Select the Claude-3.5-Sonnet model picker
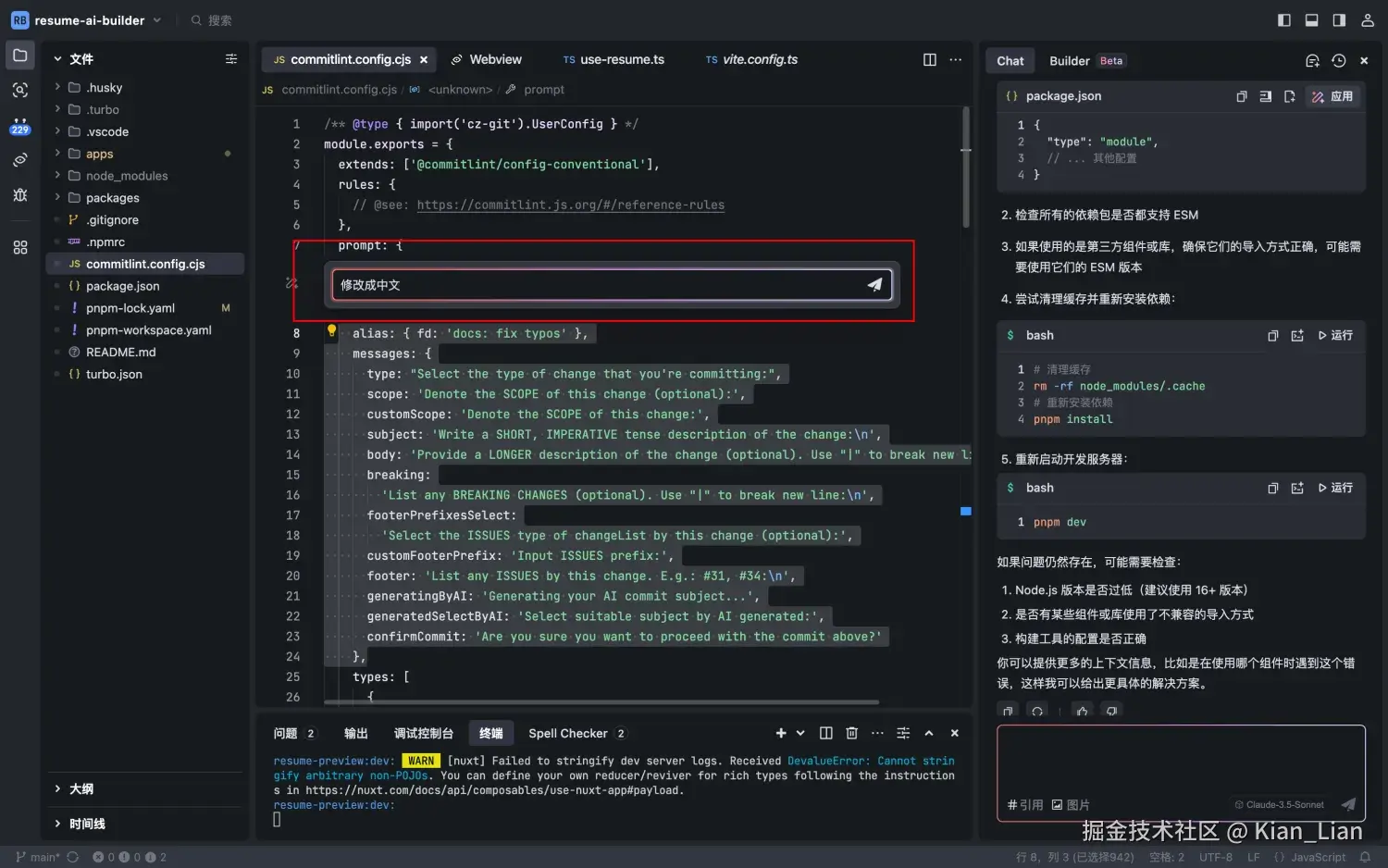Screen dimensions: 1388x868 pos(1280,805)
